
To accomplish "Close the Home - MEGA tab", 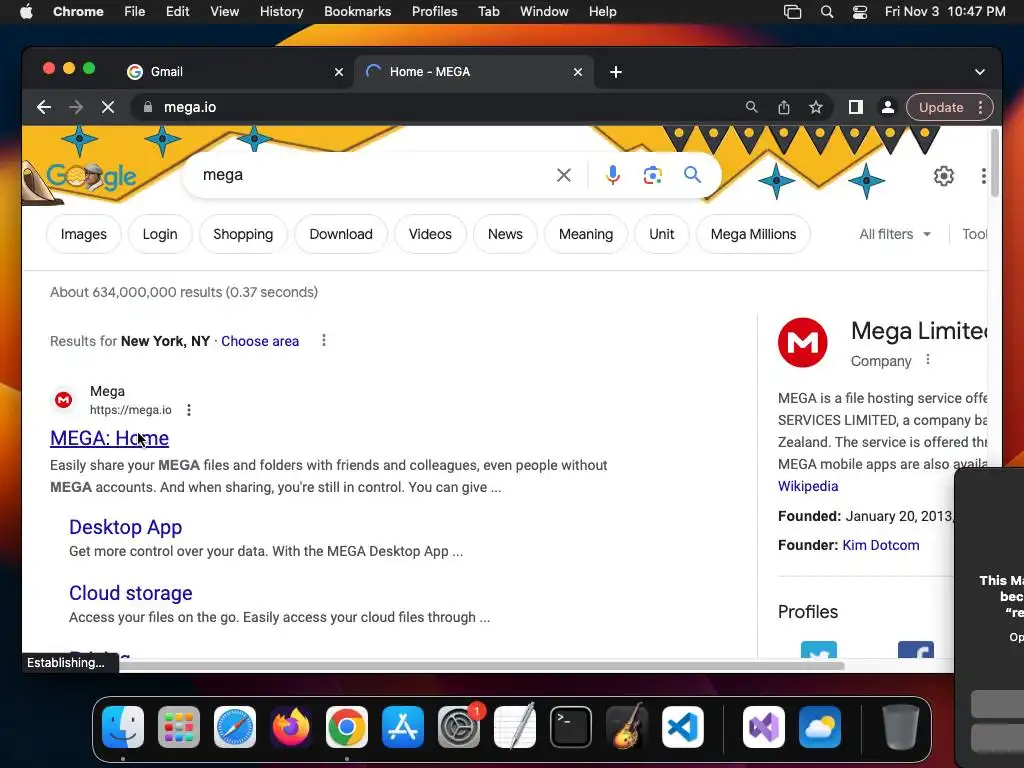I will coord(578,72).
